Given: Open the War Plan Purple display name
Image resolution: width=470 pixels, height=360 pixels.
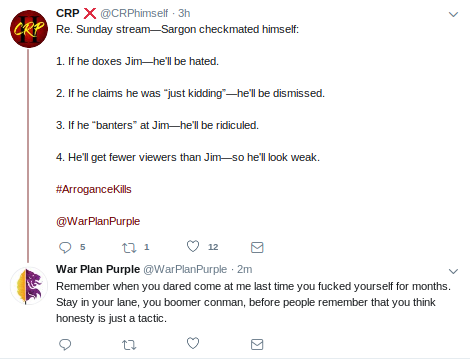Looking at the screenshot, I should 98,269.
